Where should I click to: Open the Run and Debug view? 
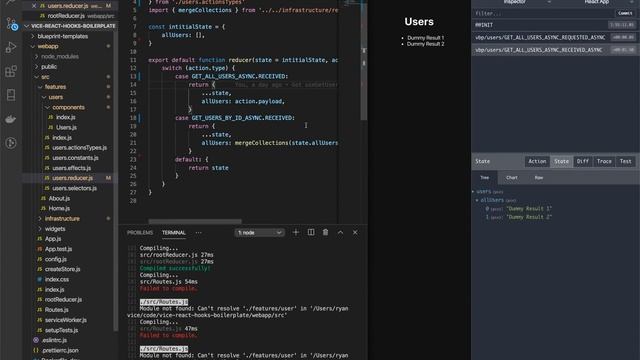point(11,47)
